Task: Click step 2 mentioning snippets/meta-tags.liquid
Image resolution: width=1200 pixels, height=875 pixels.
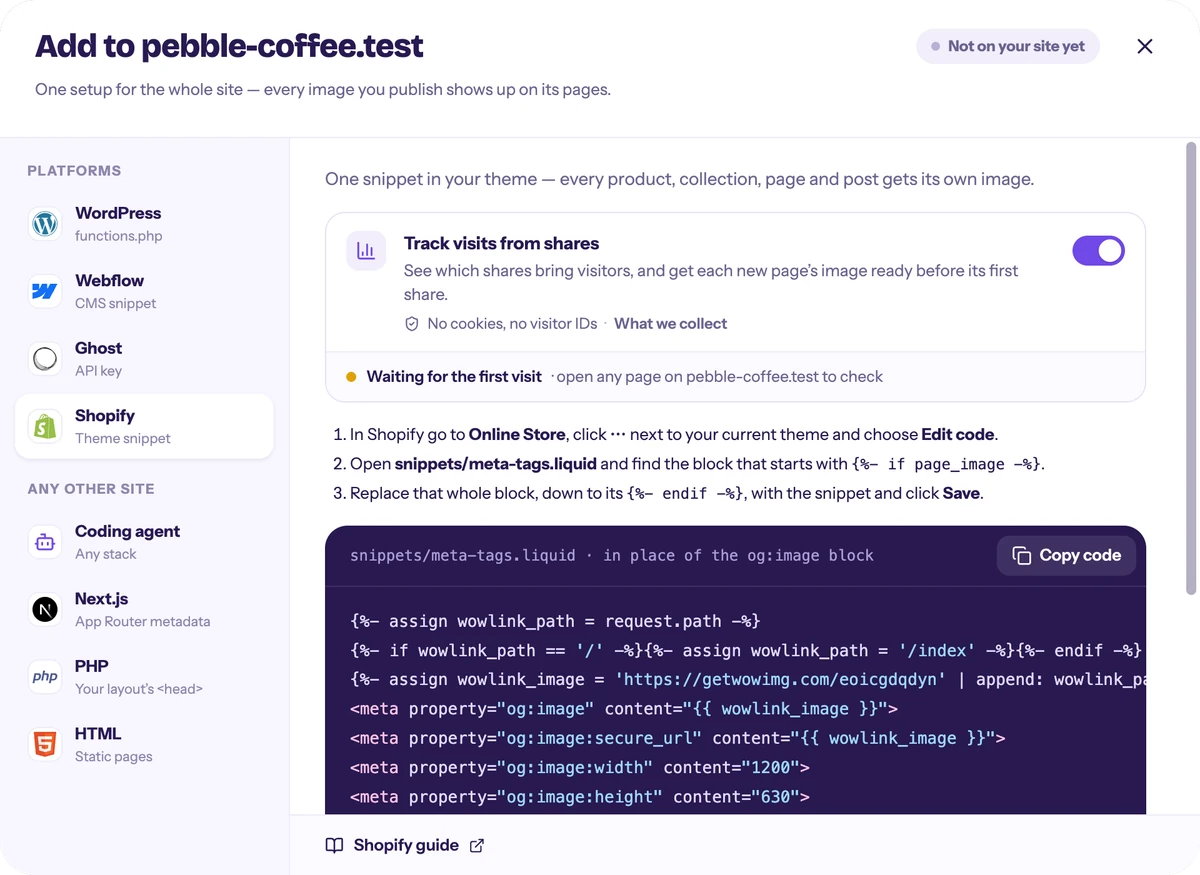Action: (690, 464)
